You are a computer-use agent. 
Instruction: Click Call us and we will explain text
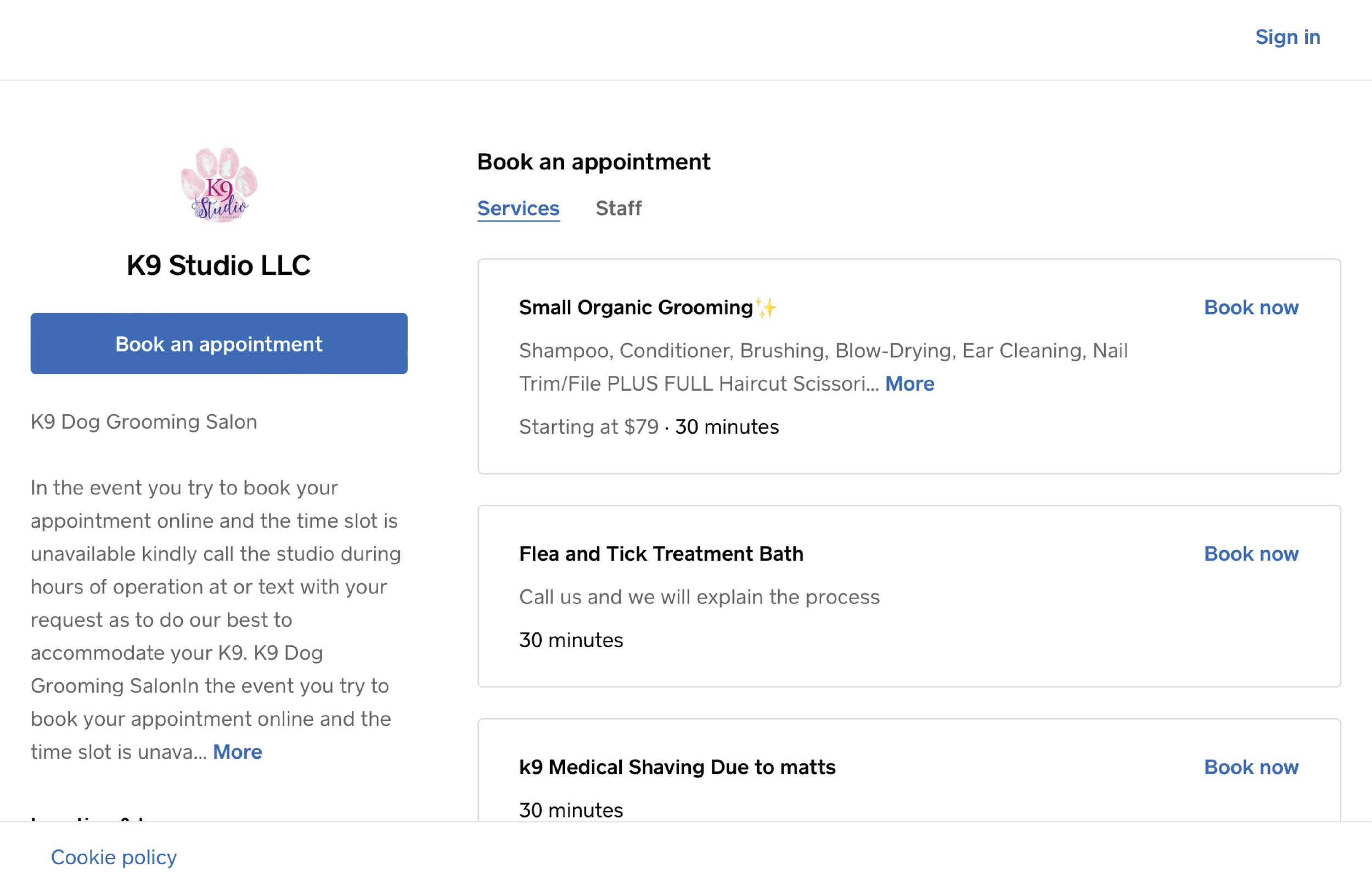(699, 597)
